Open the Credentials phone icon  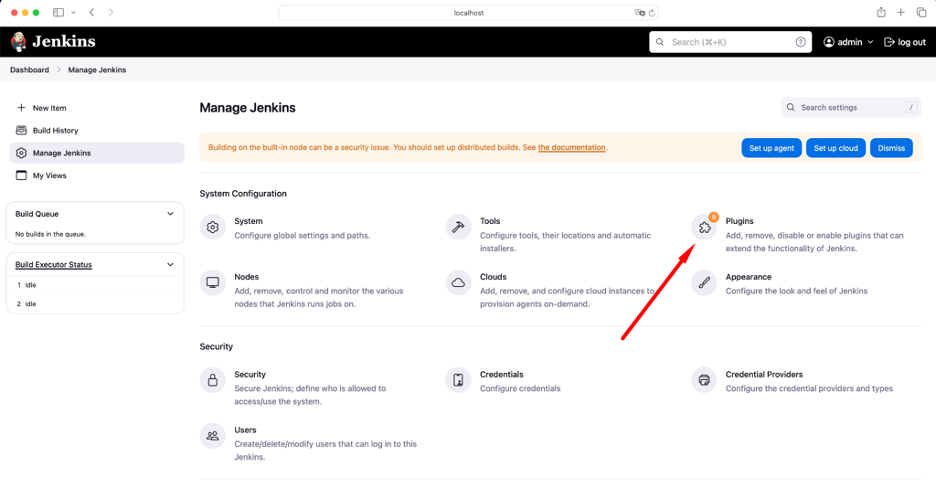[458, 380]
